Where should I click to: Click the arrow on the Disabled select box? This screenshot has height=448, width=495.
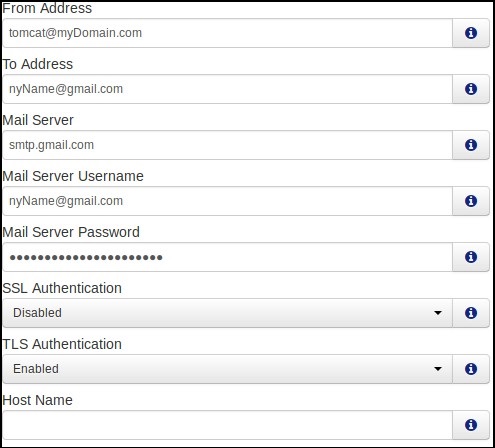438,313
